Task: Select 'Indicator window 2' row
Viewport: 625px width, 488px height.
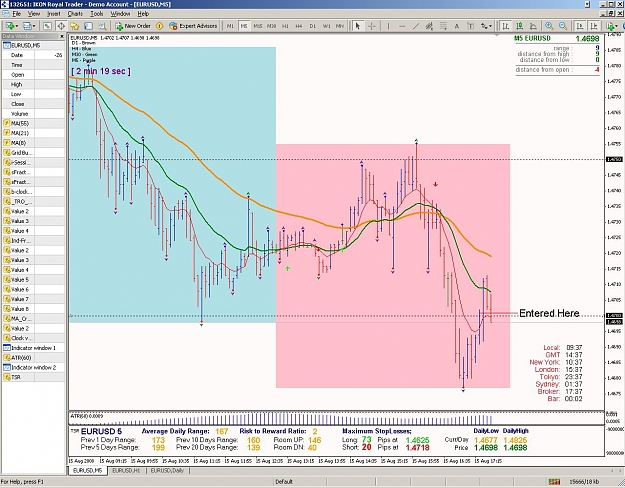Action: [x=33, y=367]
